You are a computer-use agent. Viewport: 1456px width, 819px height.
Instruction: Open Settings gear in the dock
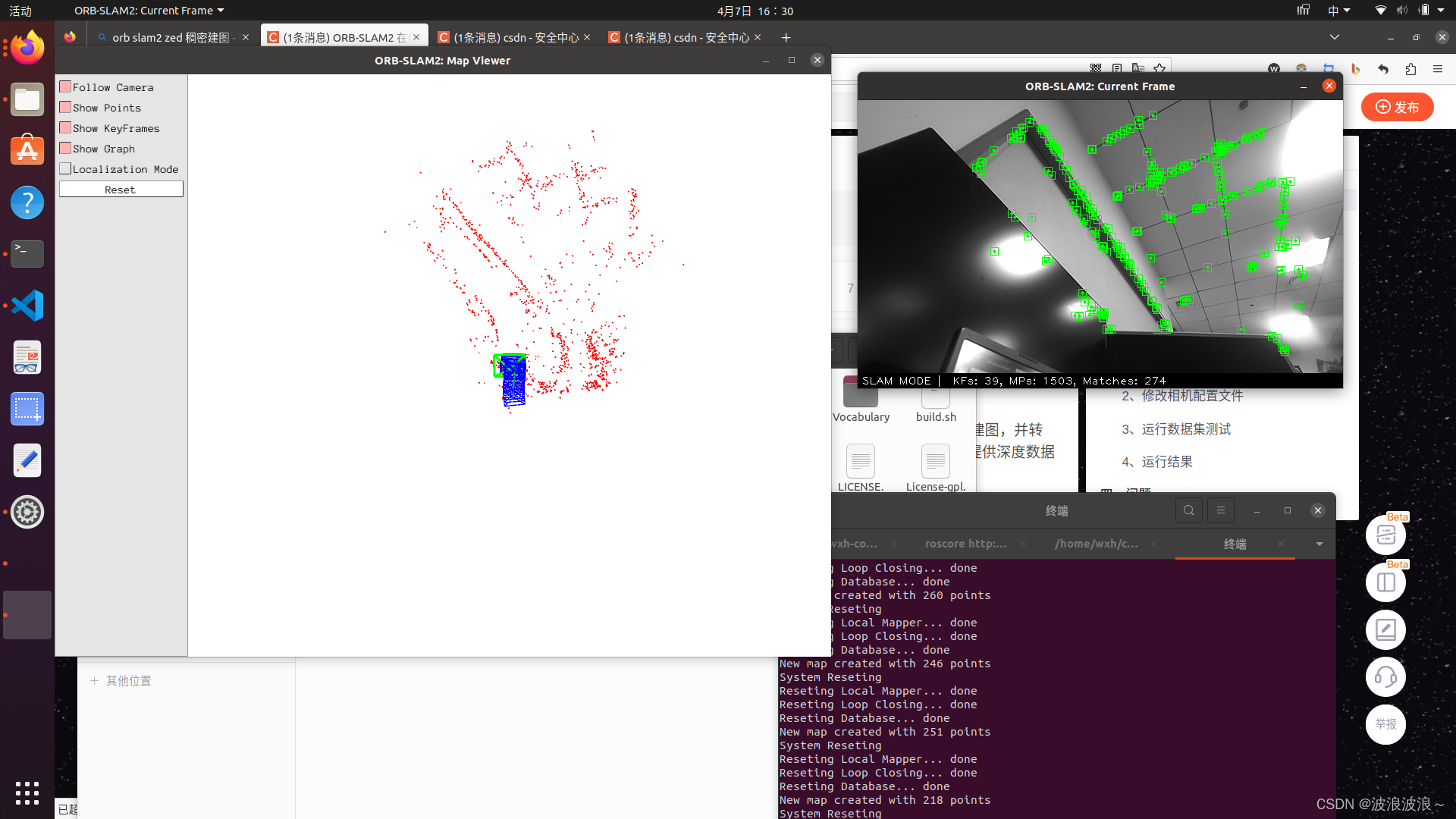[27, 512]
